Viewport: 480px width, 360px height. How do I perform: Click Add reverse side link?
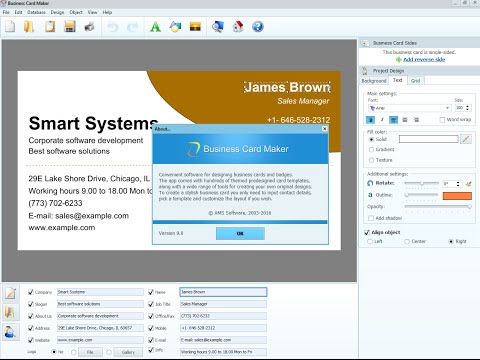(x=424, y=59)
